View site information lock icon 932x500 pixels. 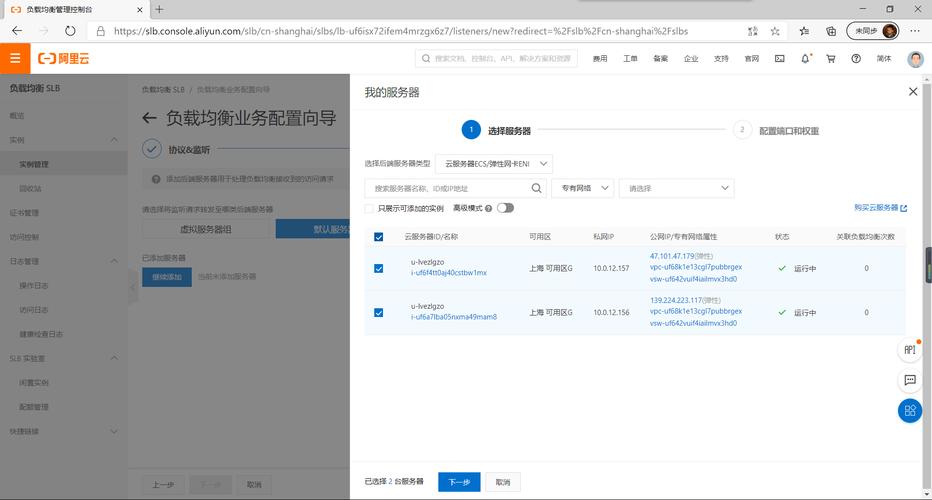(101, 31)
